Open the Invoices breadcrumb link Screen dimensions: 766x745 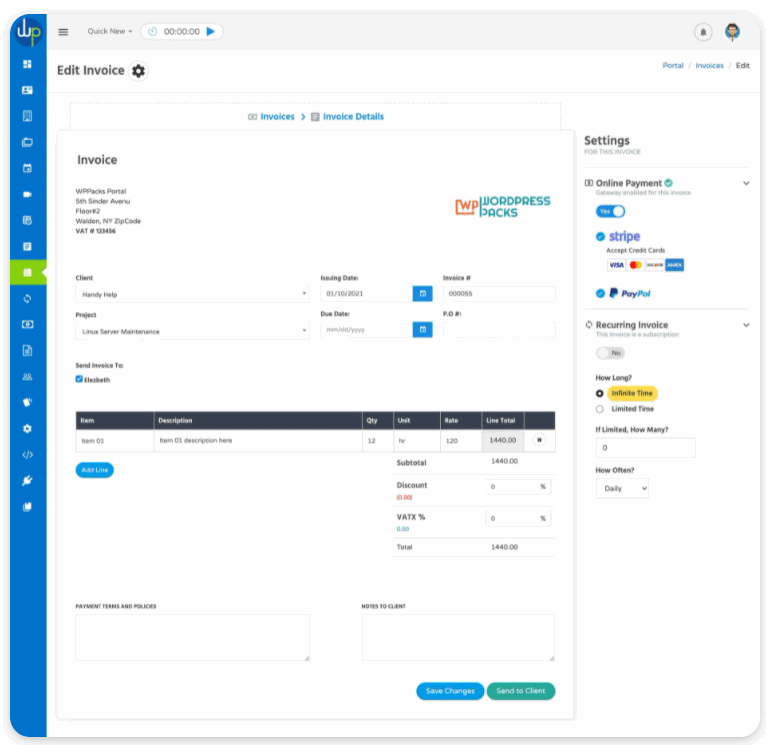tap(709, 65)
